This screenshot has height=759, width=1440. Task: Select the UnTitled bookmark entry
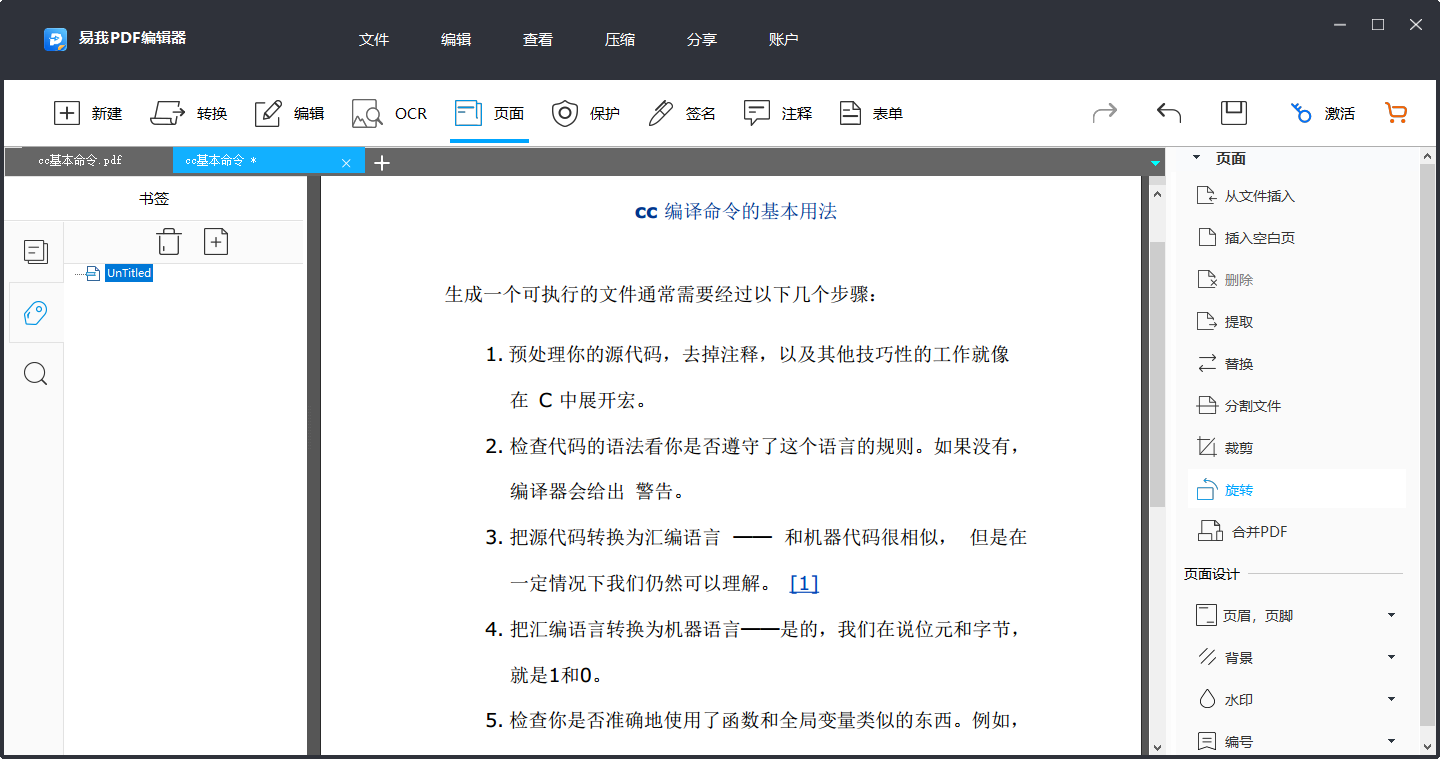point(129,273)
